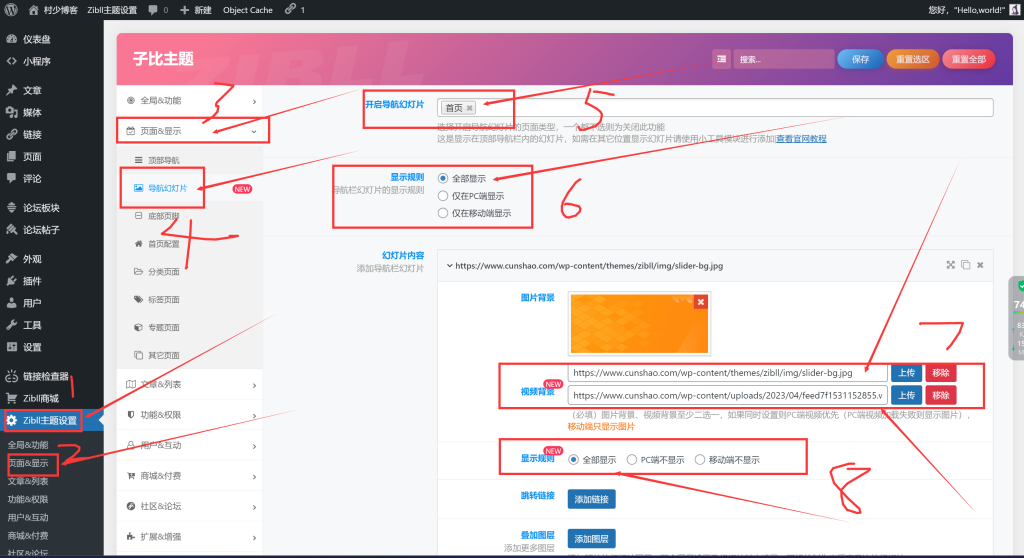
Task: Click the WordPress logo icon in admin bar
Action: coord(10,10)
